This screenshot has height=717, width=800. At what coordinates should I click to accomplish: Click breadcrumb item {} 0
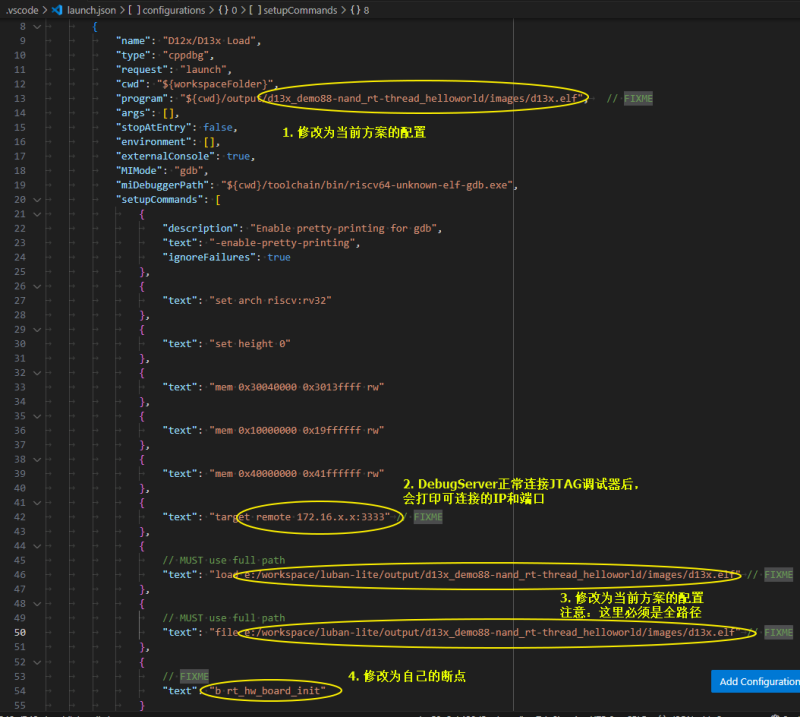click(x=228, y=10)
